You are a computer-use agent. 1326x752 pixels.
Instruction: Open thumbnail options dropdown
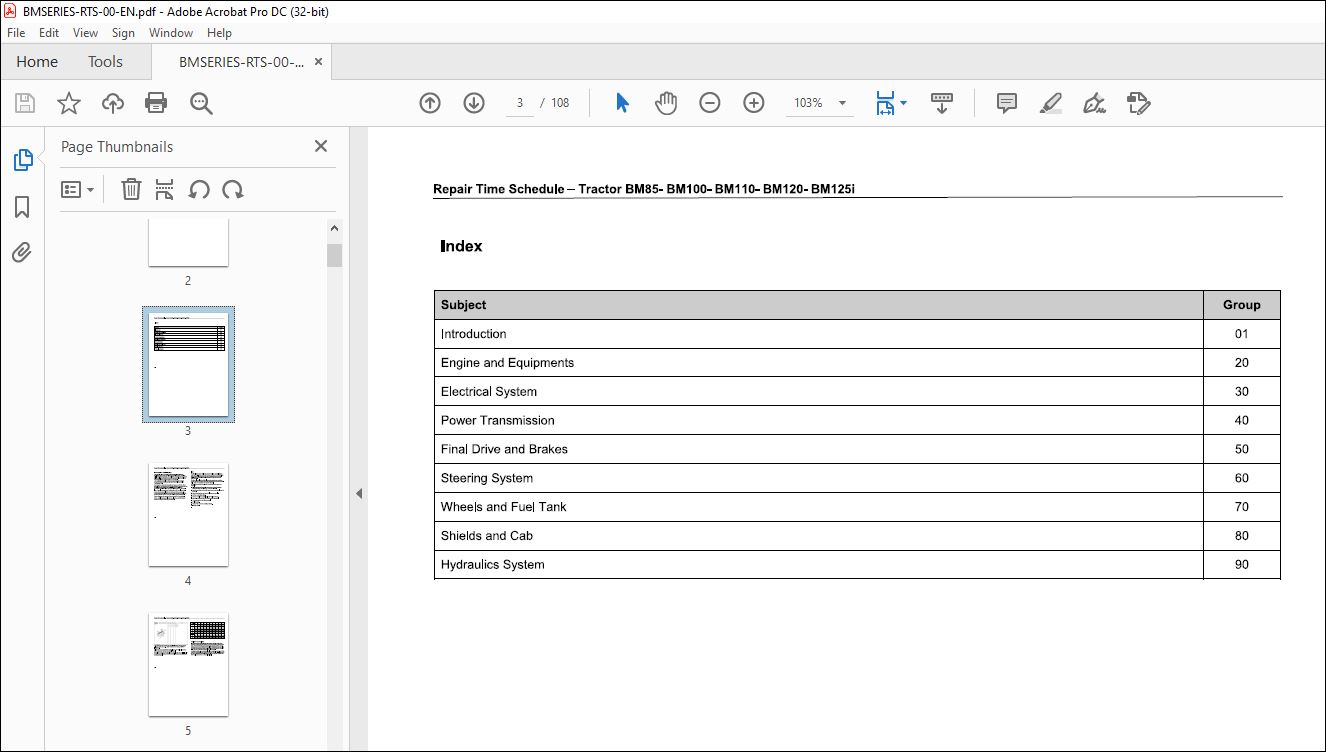77,189
